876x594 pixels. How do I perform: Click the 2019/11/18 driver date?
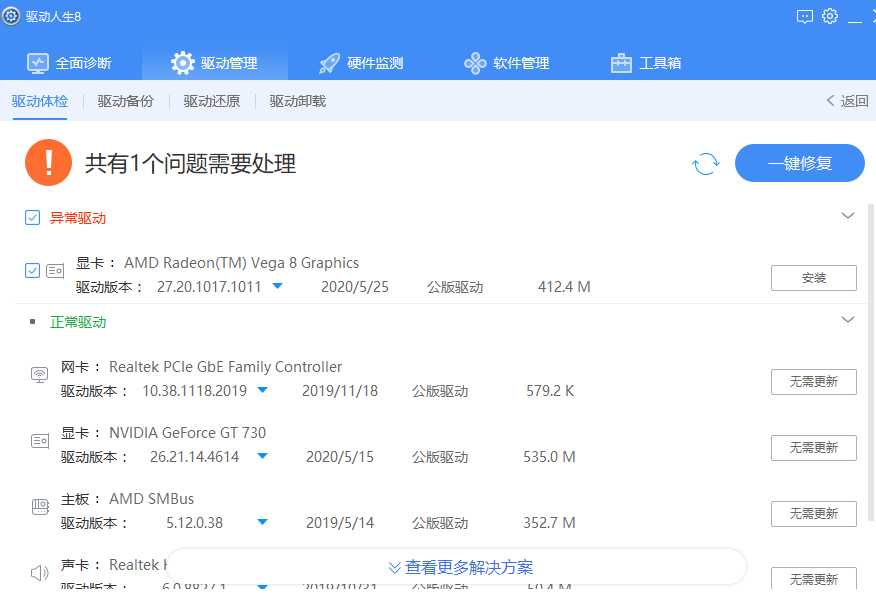(340, 391)
